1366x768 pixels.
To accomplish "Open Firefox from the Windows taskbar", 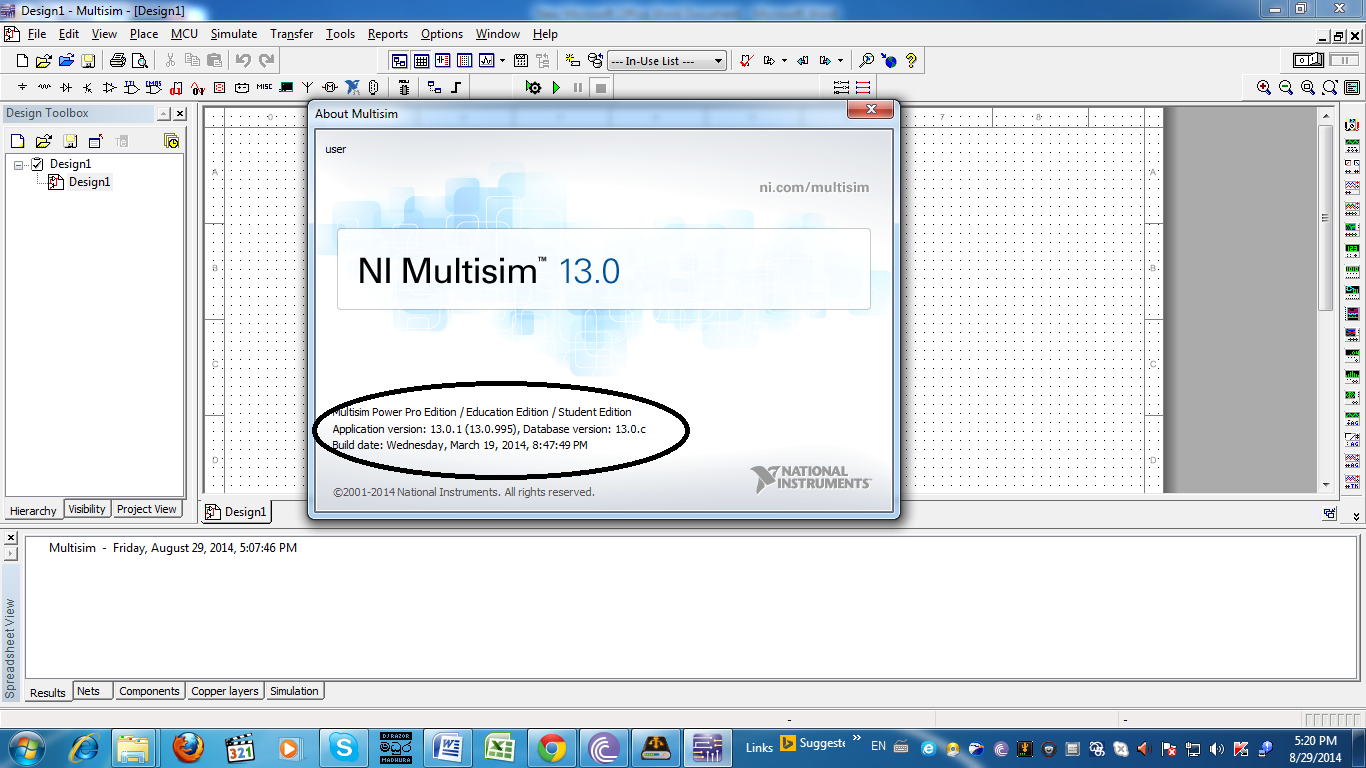I will click(x=187, y=747).
